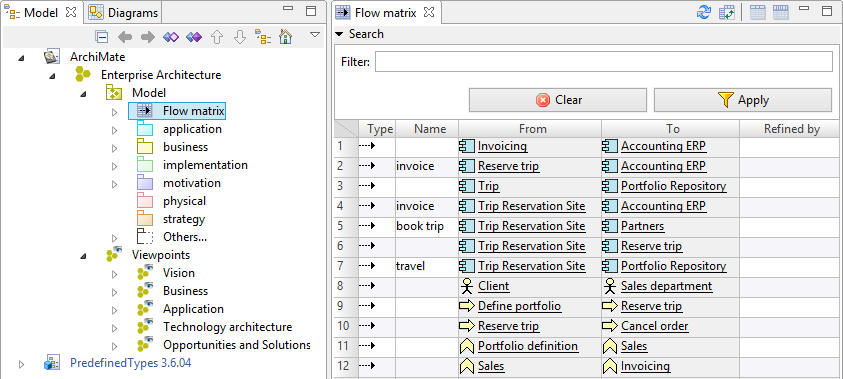Screen dimensions: 843x379
Task: Open the Client actor link
Action: [x=493, y=286]
